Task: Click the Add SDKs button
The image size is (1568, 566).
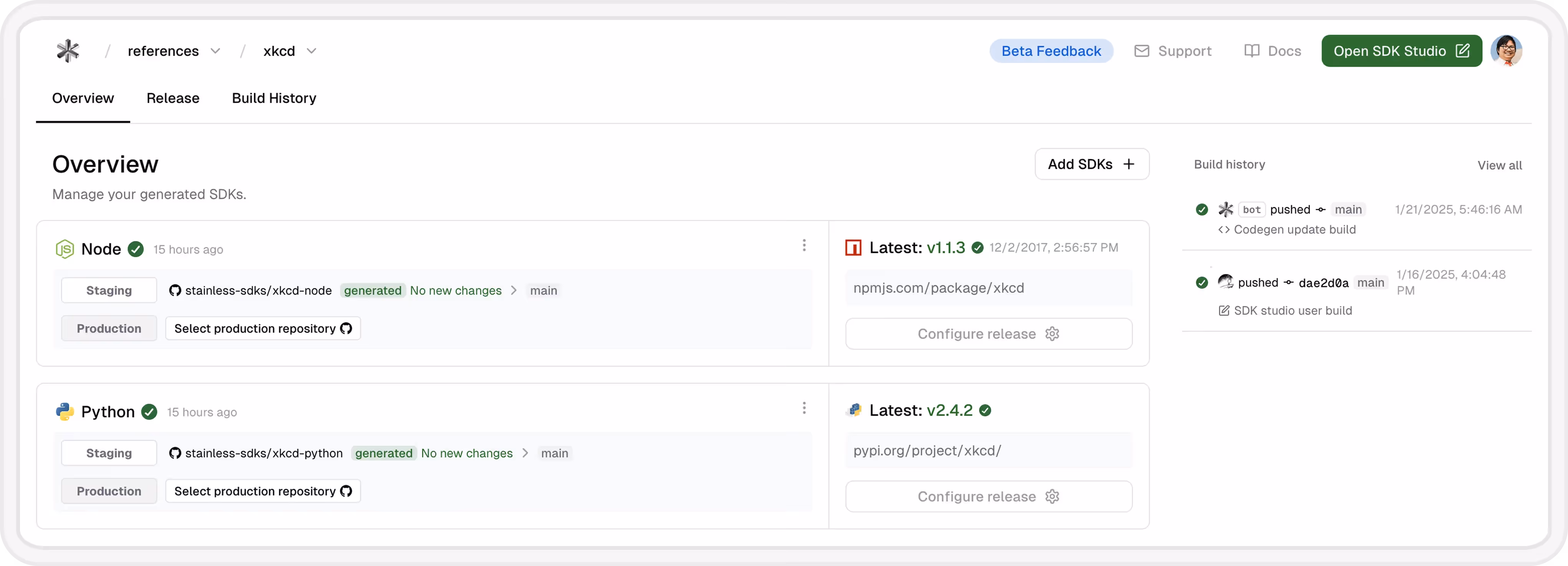Action: pyautogui.click(x=1092, y=164)
